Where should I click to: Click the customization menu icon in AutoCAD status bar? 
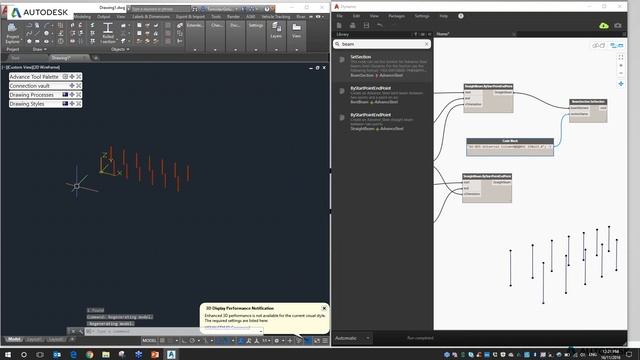[325, 340]
